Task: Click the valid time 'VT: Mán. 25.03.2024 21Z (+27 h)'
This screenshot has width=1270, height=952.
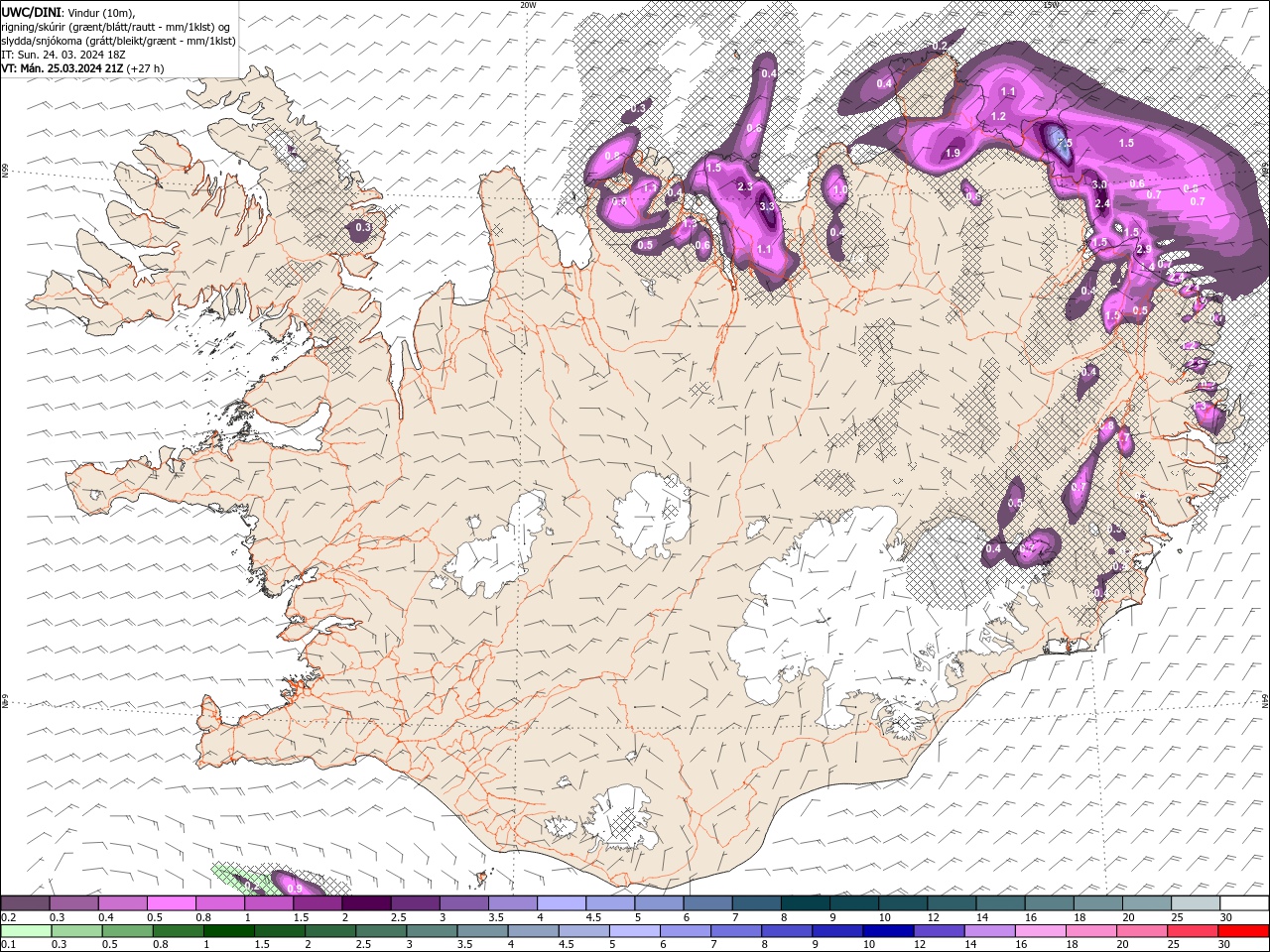Action: point(83,68)
